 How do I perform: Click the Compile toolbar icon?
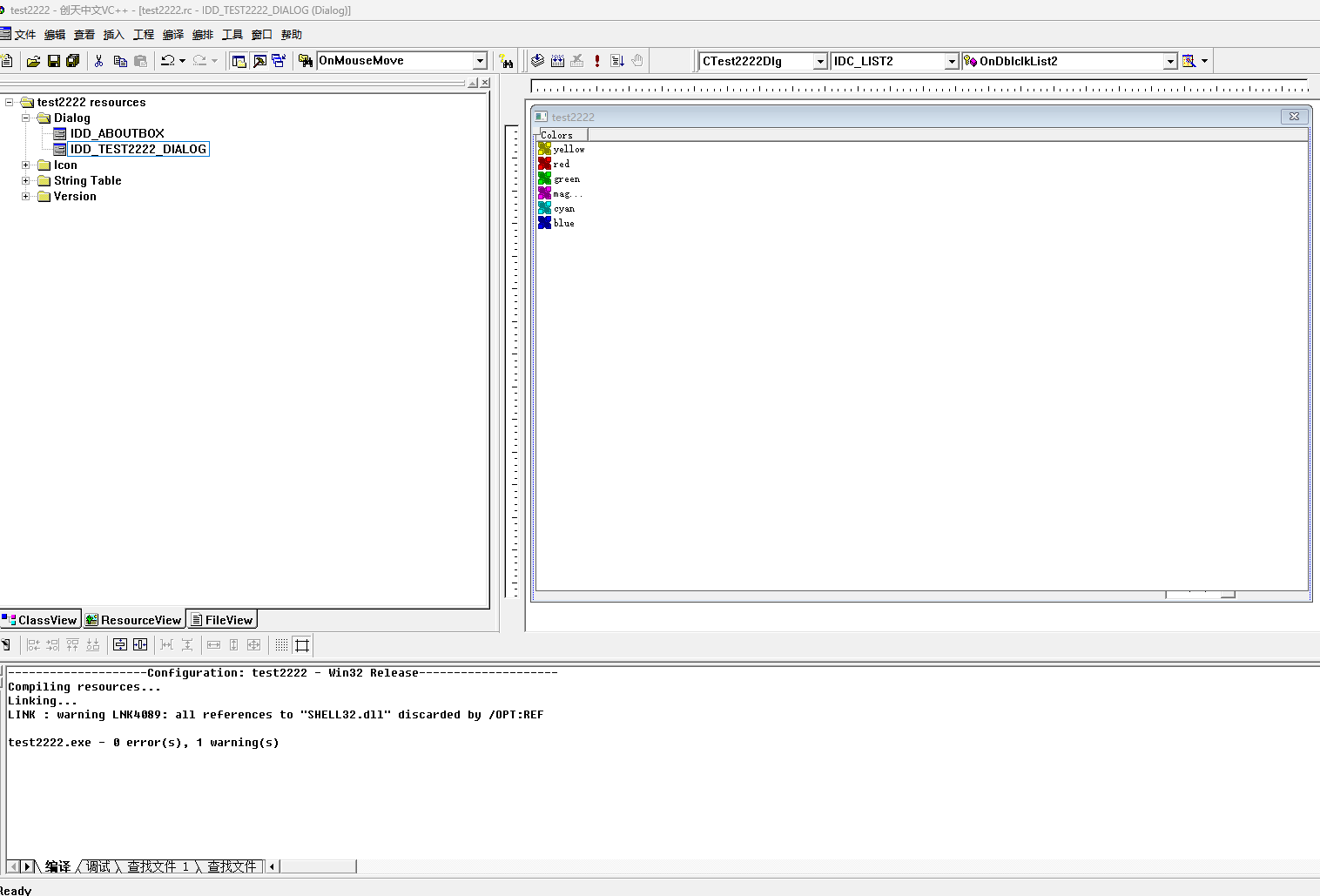coord(538,61)
